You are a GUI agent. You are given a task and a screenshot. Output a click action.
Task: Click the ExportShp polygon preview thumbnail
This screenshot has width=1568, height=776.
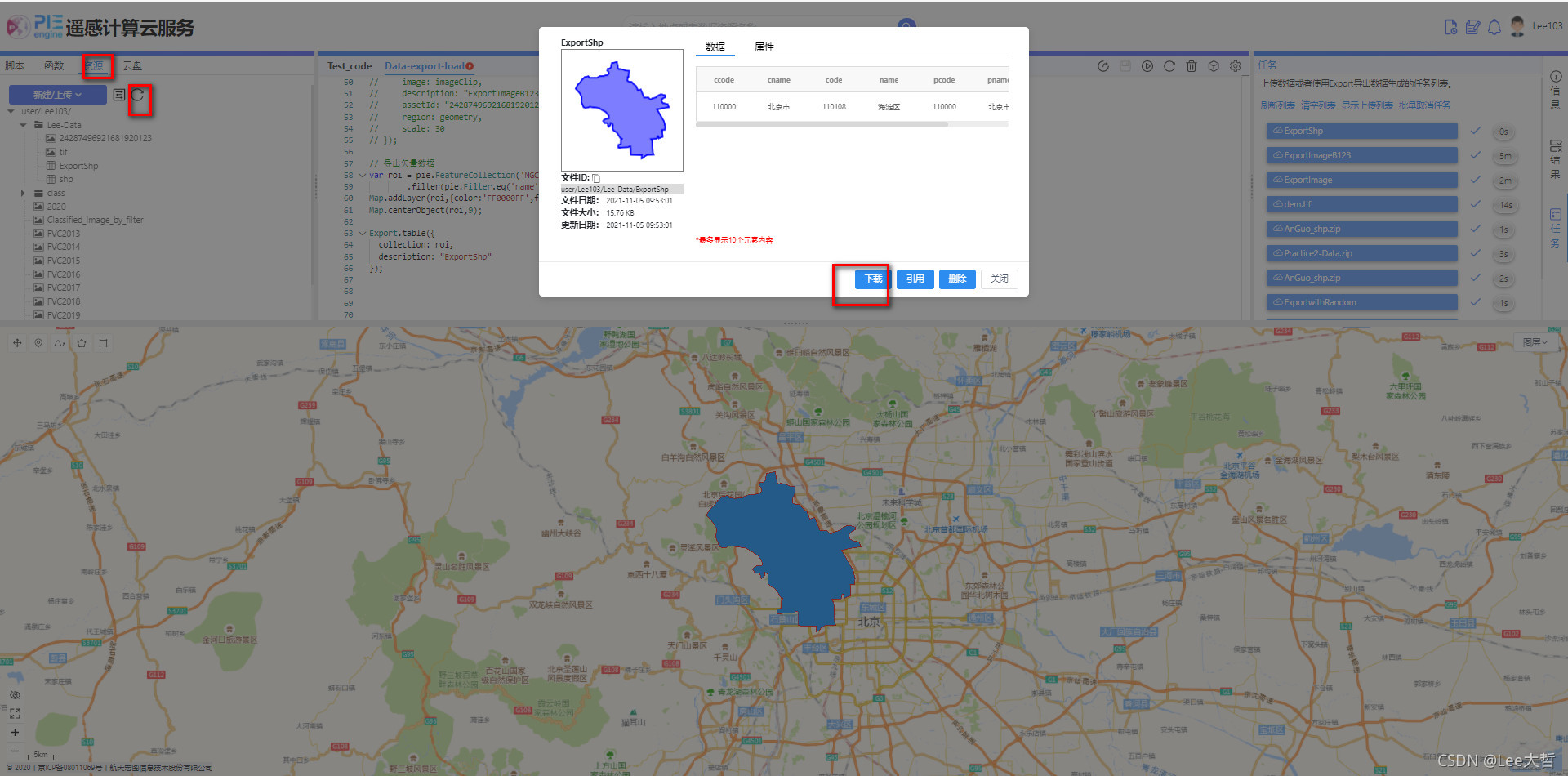click(622, 110)
